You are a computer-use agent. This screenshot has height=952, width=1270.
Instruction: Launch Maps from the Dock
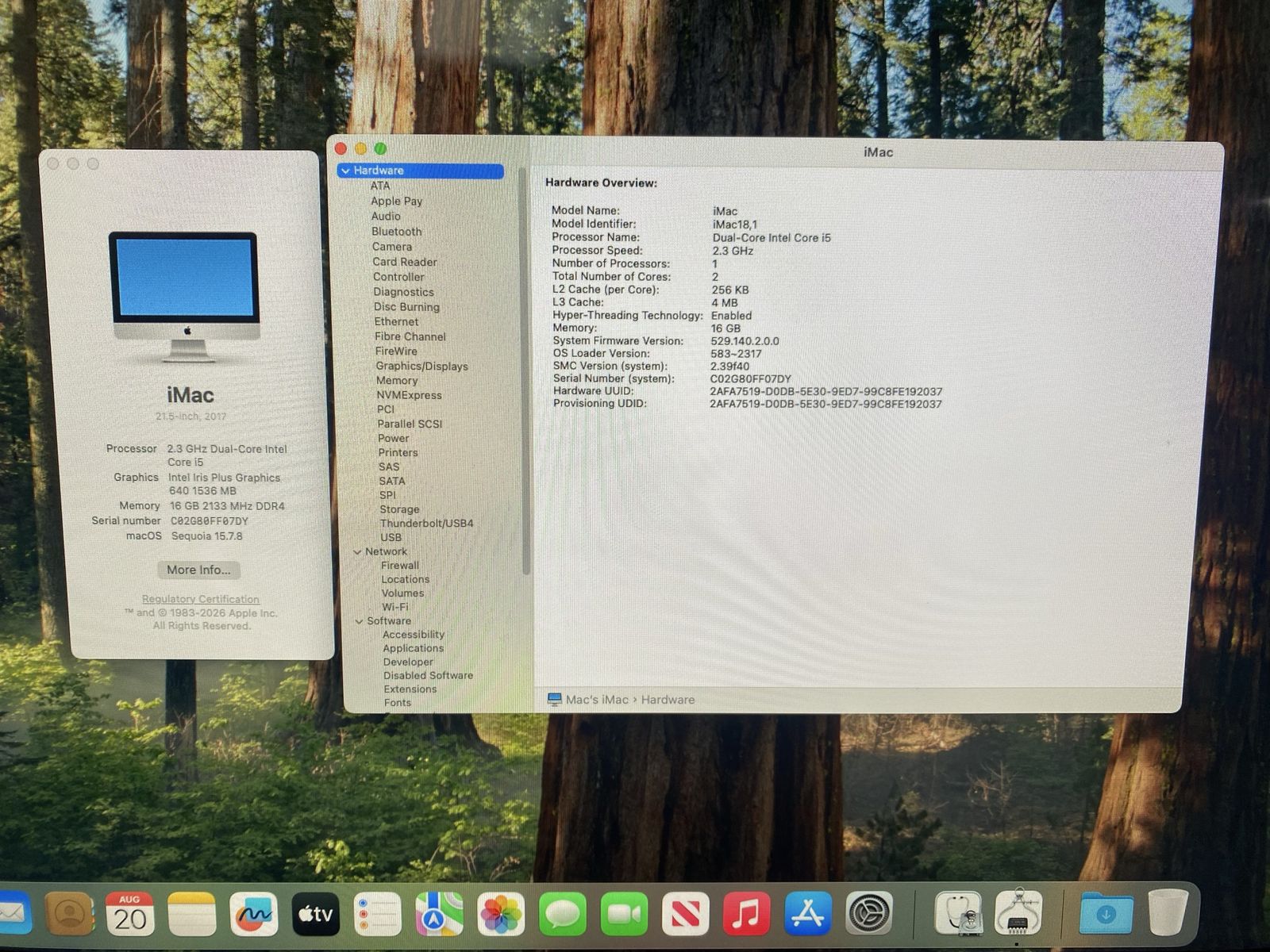click(x=440, y=914)
